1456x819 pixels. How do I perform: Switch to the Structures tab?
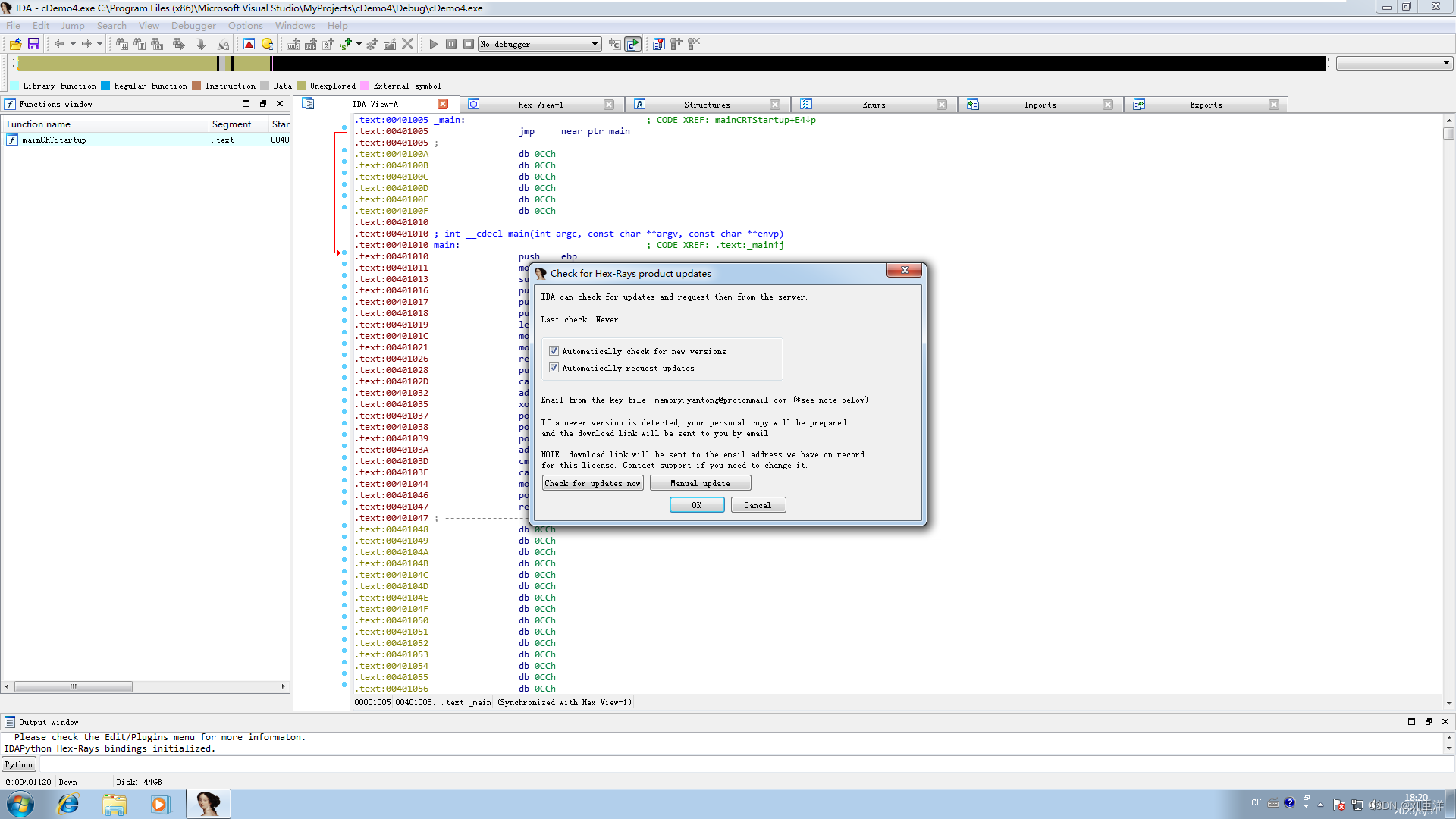tap(707, 105)
